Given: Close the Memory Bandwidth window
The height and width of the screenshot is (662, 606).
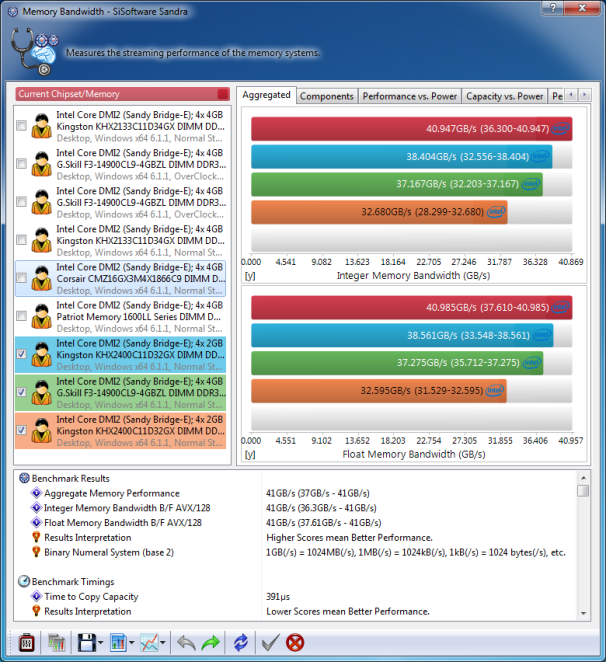Looking at the screenshot, I should click(582, 7).
